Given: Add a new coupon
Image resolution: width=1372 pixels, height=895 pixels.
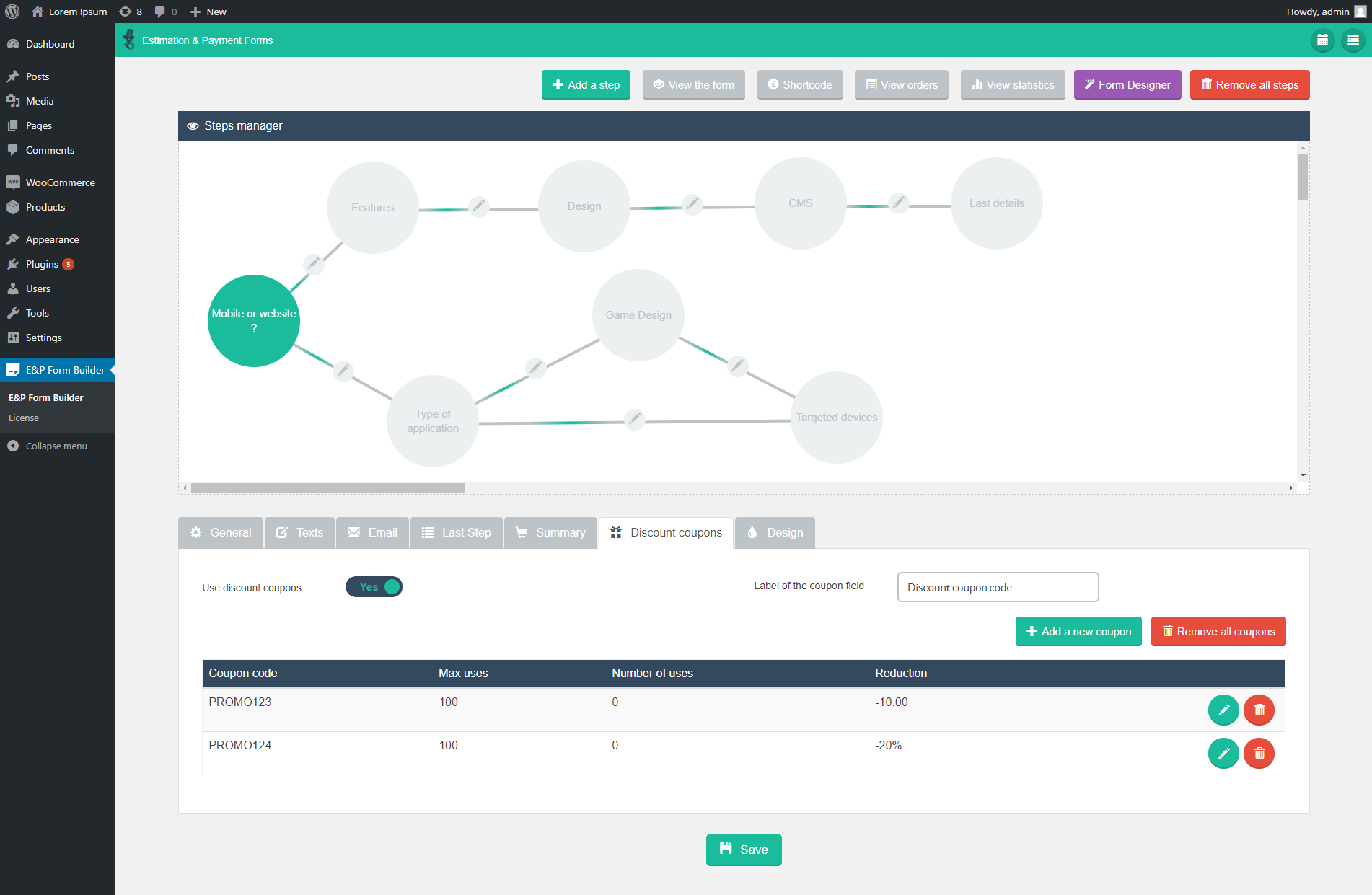Looking at the screenshot, I should (1078, 631).
